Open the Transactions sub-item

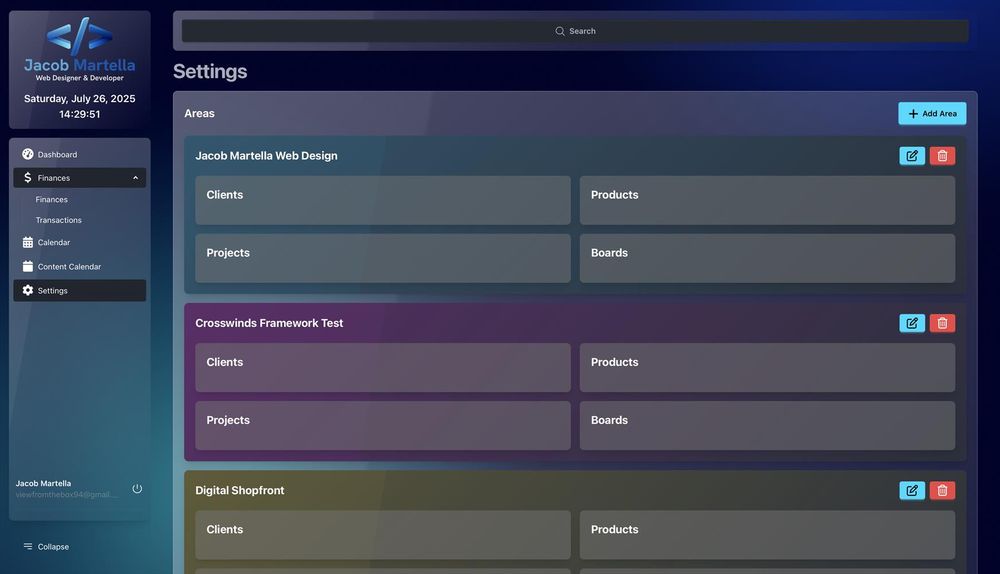[59, 220]
